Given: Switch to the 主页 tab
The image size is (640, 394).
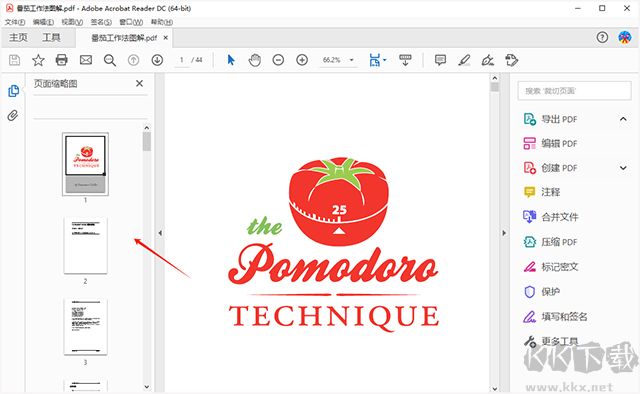Looking at the screenshot, I should (x=18, y=38).
